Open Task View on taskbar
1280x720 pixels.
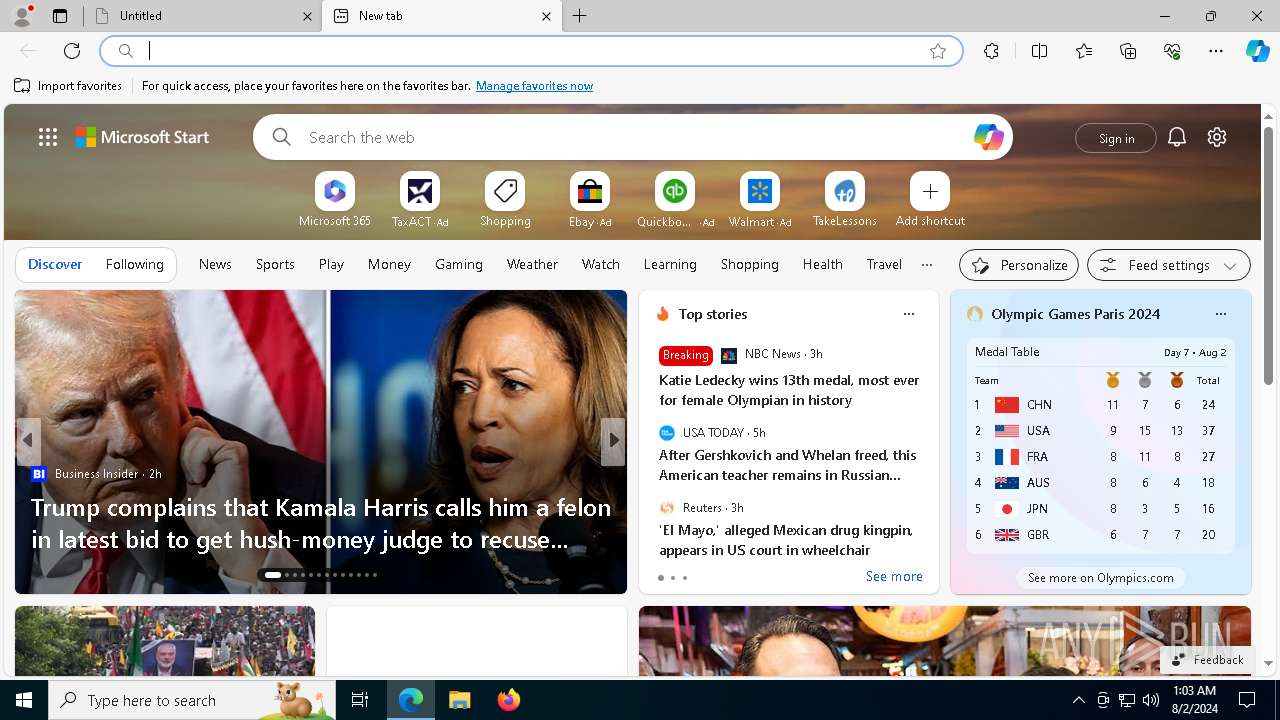point(360,700)
